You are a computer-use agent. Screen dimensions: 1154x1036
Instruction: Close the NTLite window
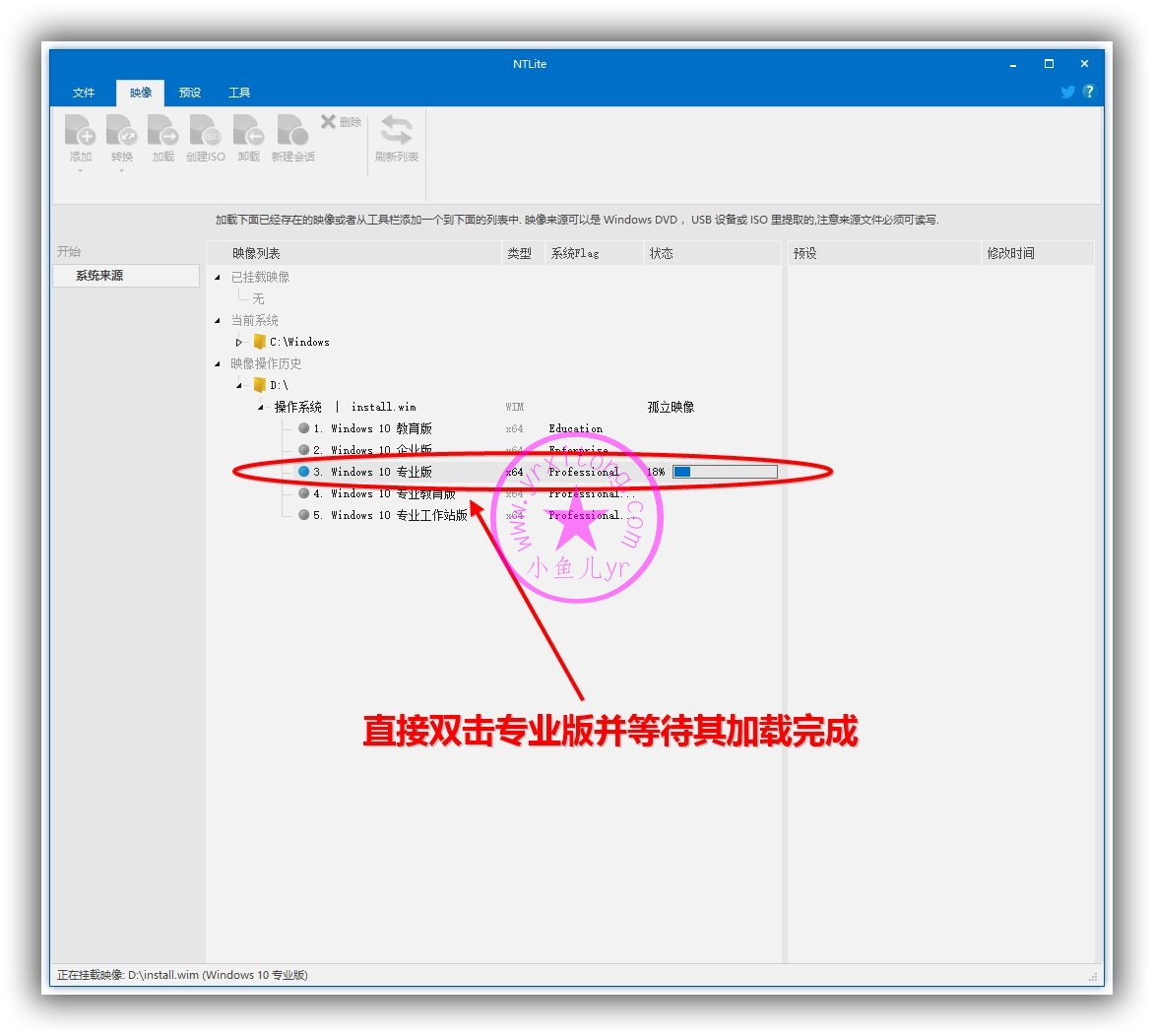pos(1084,64)
